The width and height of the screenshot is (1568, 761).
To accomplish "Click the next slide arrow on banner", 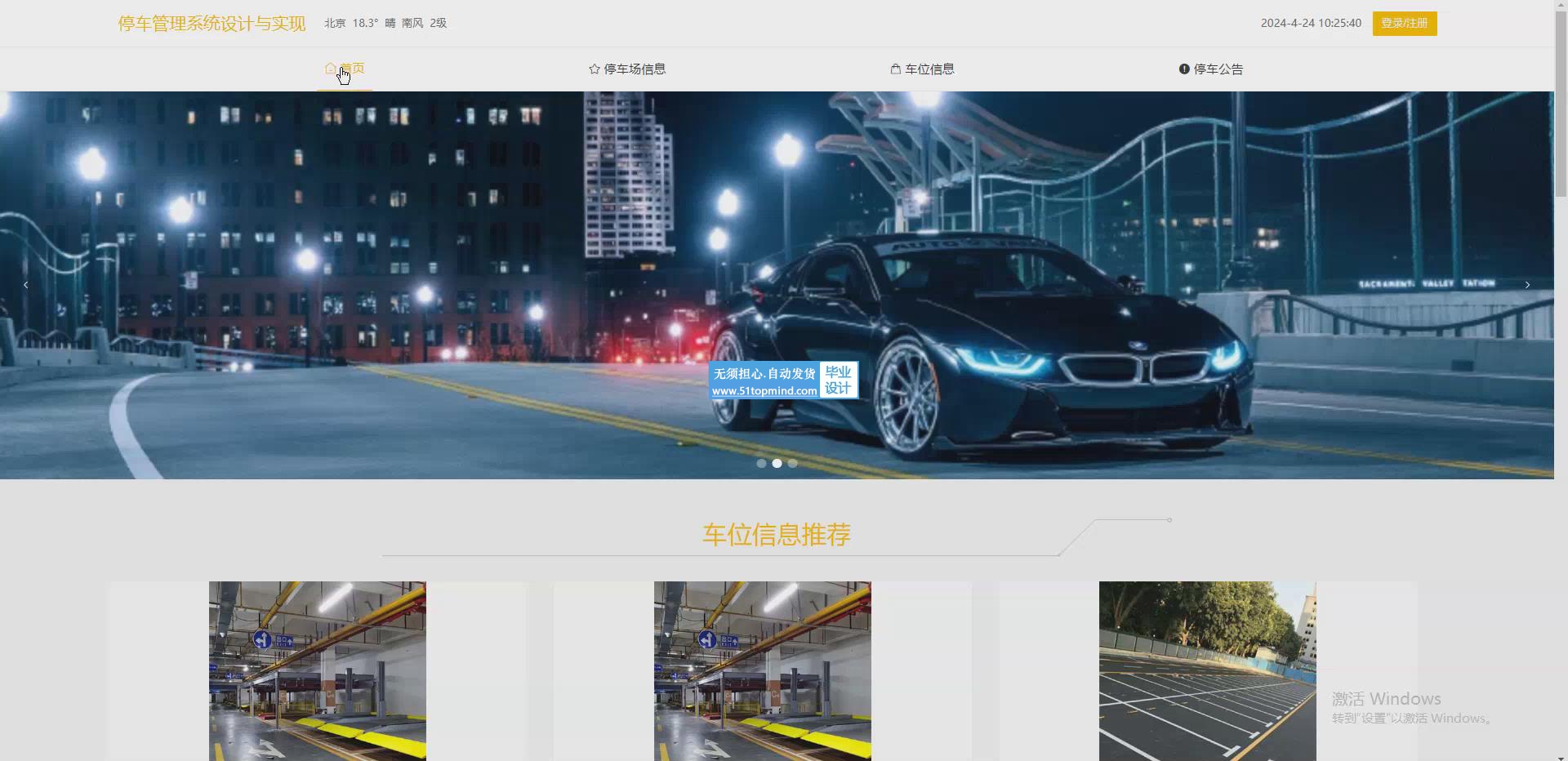I will pos(1527,285).
